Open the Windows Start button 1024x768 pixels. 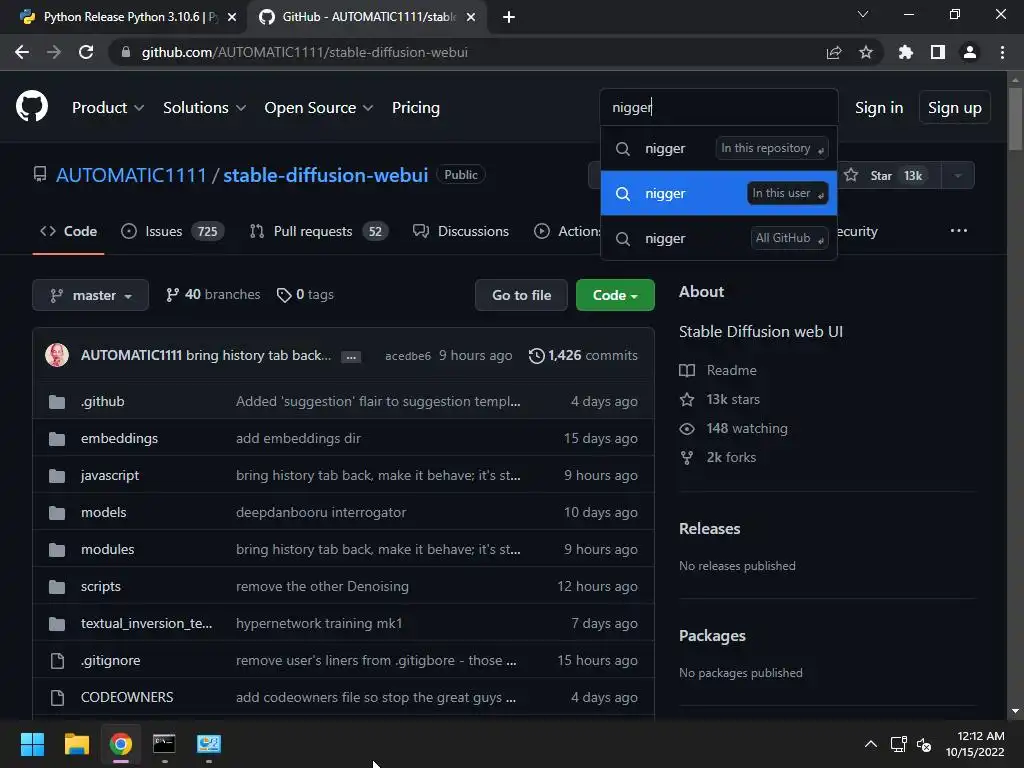[x=32, y=744]
